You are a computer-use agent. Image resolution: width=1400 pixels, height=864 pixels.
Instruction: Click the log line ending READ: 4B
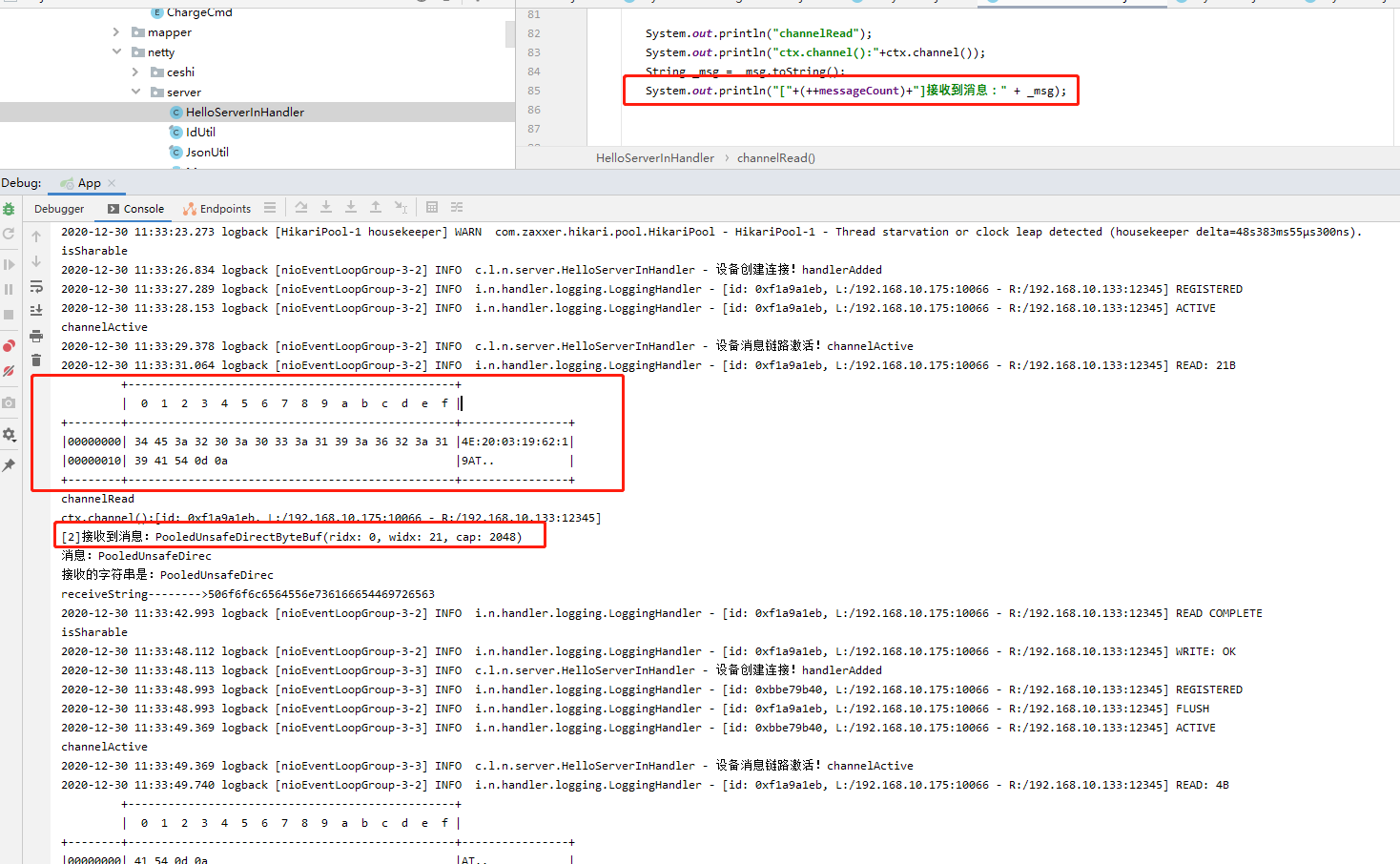(x=645, y=785)
